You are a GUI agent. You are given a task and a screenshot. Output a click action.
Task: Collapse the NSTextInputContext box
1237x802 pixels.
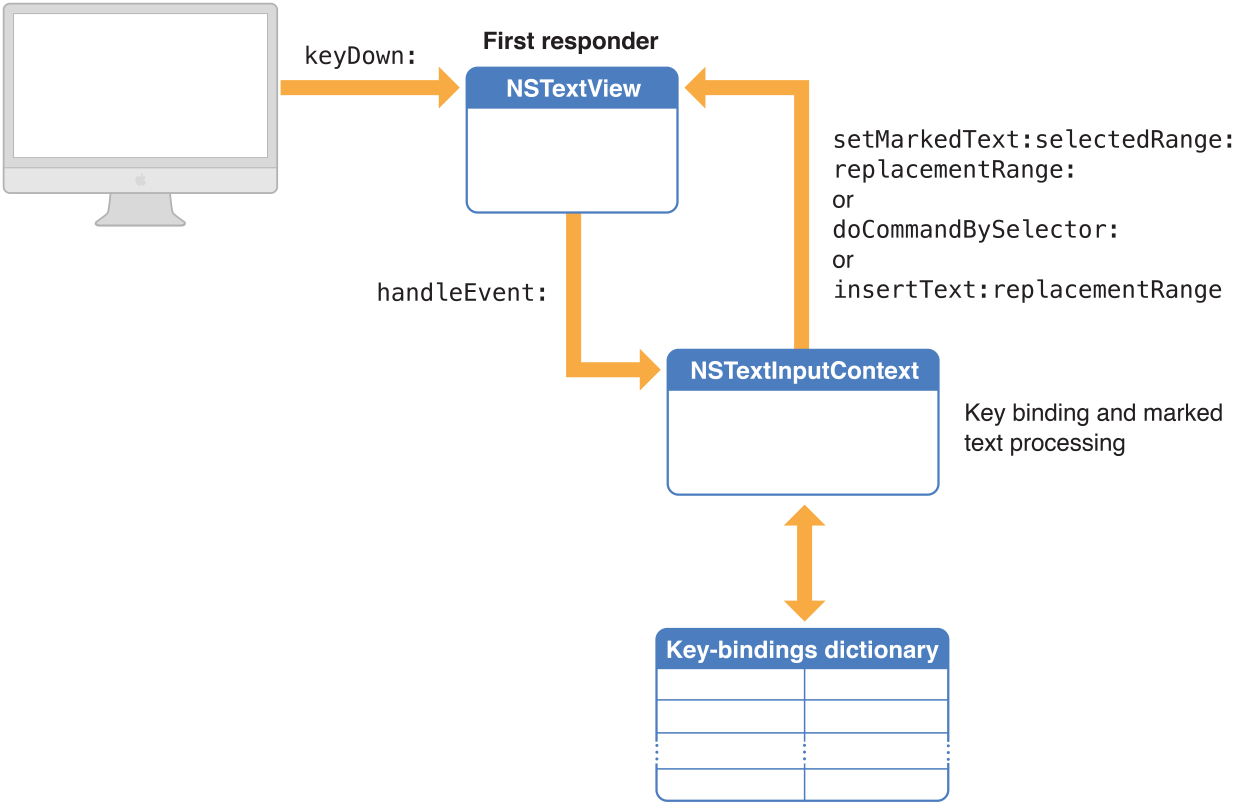coord(803,440)
